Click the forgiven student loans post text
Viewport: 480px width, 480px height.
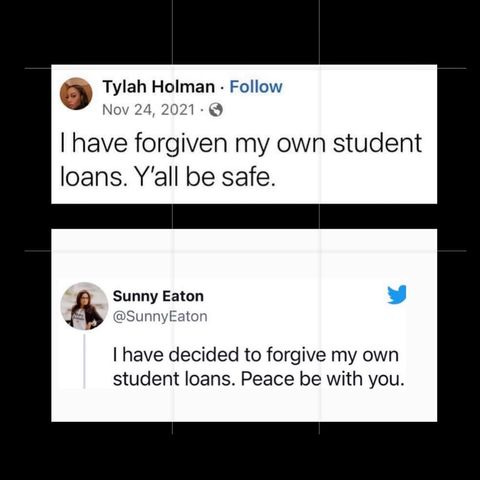pos(241,160)
